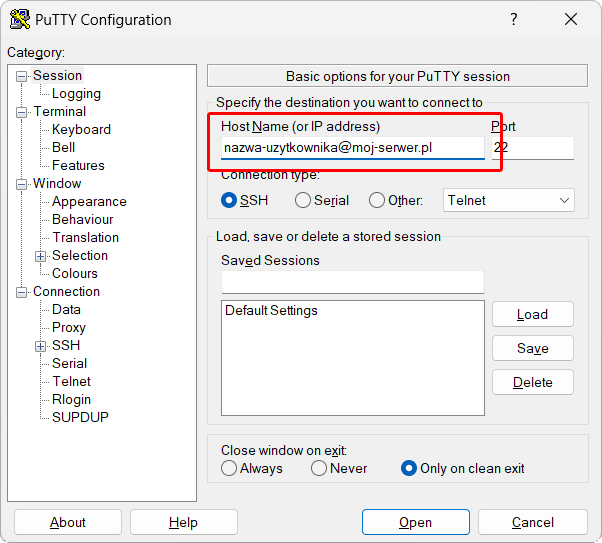
Task: Click the Host Name input field
Action: click(352, 148)
